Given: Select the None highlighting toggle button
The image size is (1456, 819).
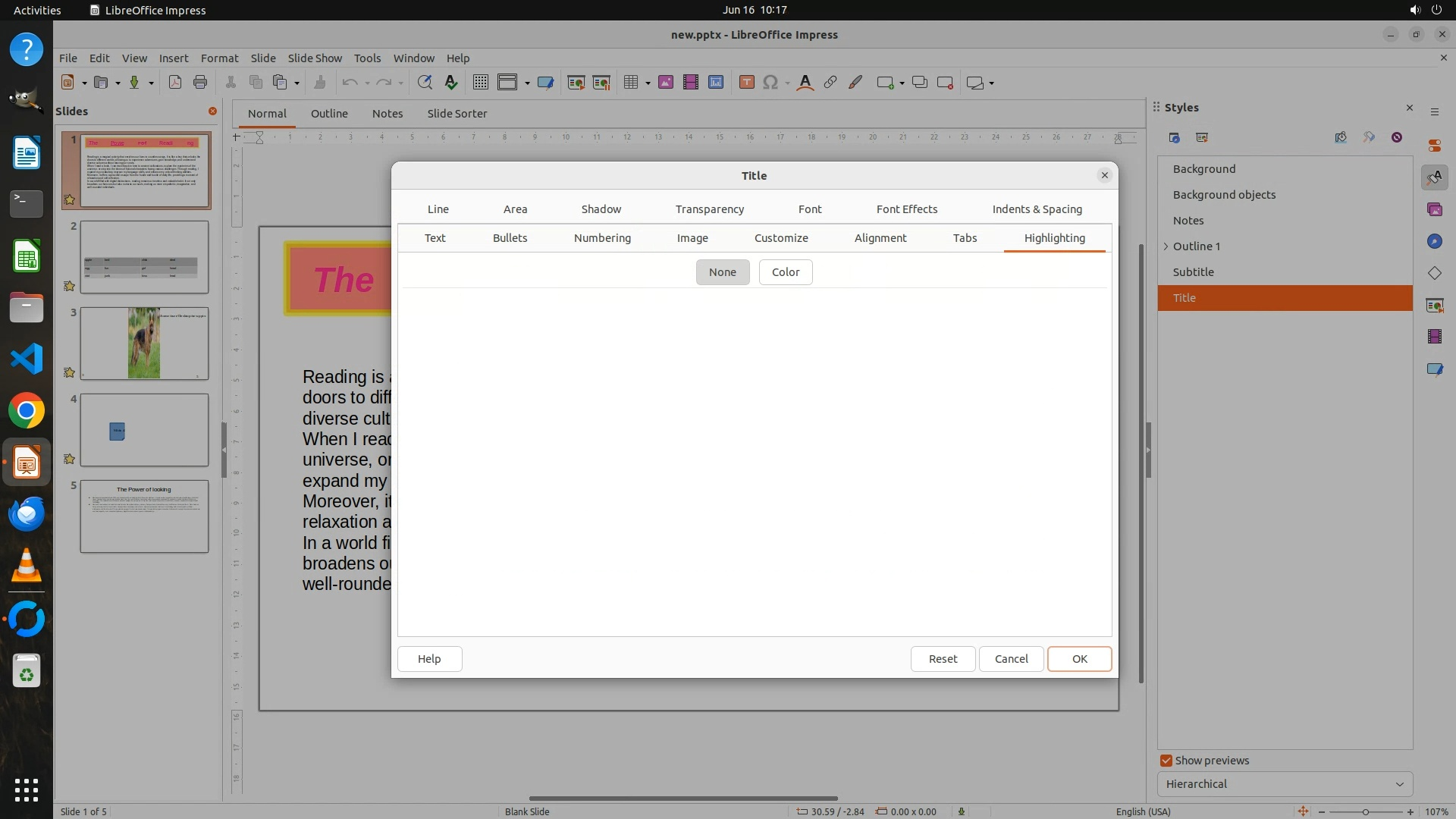Looking at the screenshot, I should click(722, 272).
